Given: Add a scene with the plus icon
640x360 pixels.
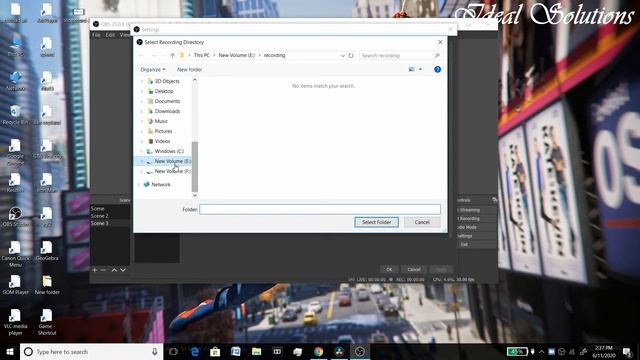Looking at the screenshot, I should (94, 270).
